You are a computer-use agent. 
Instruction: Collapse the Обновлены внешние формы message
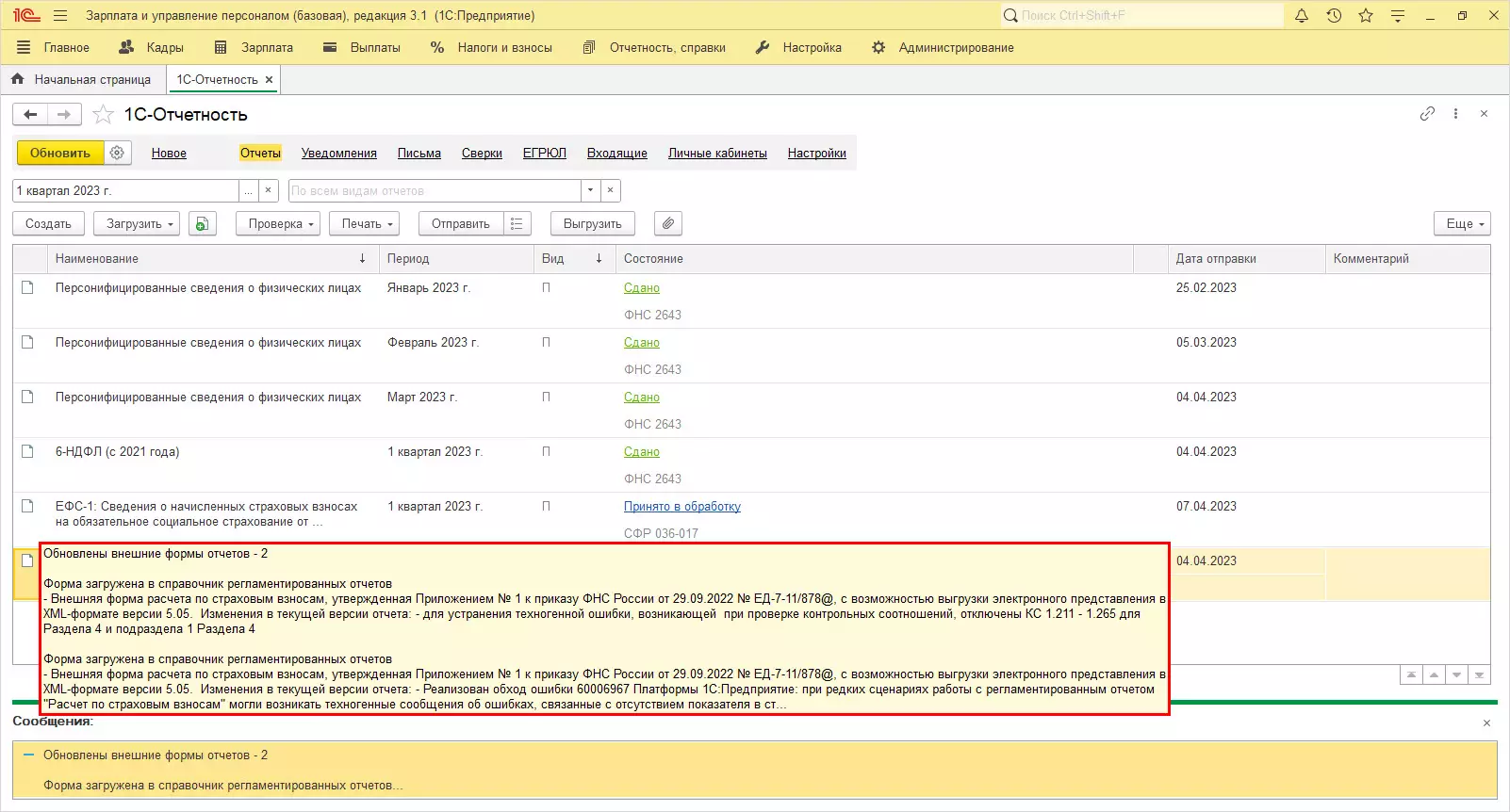point(28,755)
